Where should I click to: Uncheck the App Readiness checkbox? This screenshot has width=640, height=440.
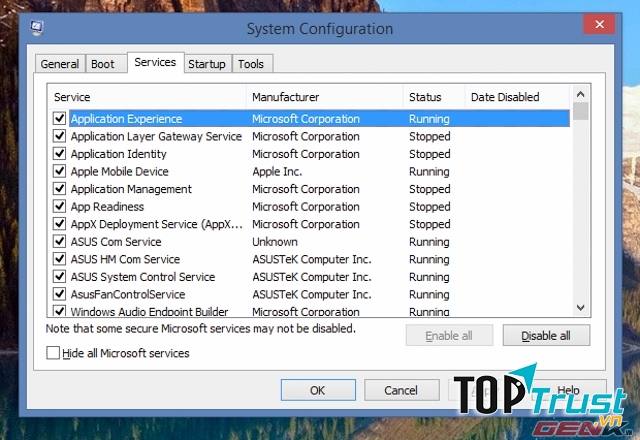pos(59,207)
